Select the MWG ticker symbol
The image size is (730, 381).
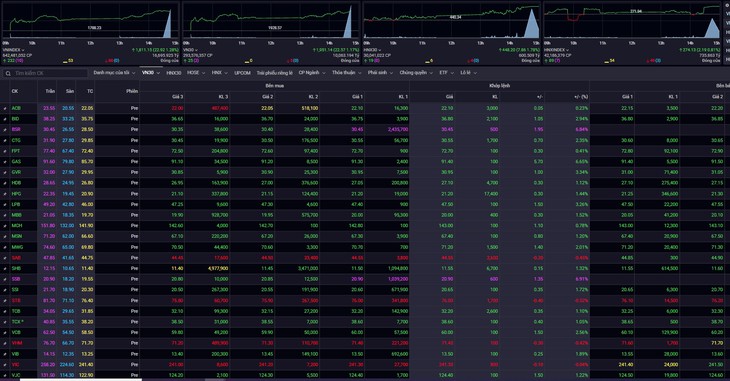pos(17,247)
